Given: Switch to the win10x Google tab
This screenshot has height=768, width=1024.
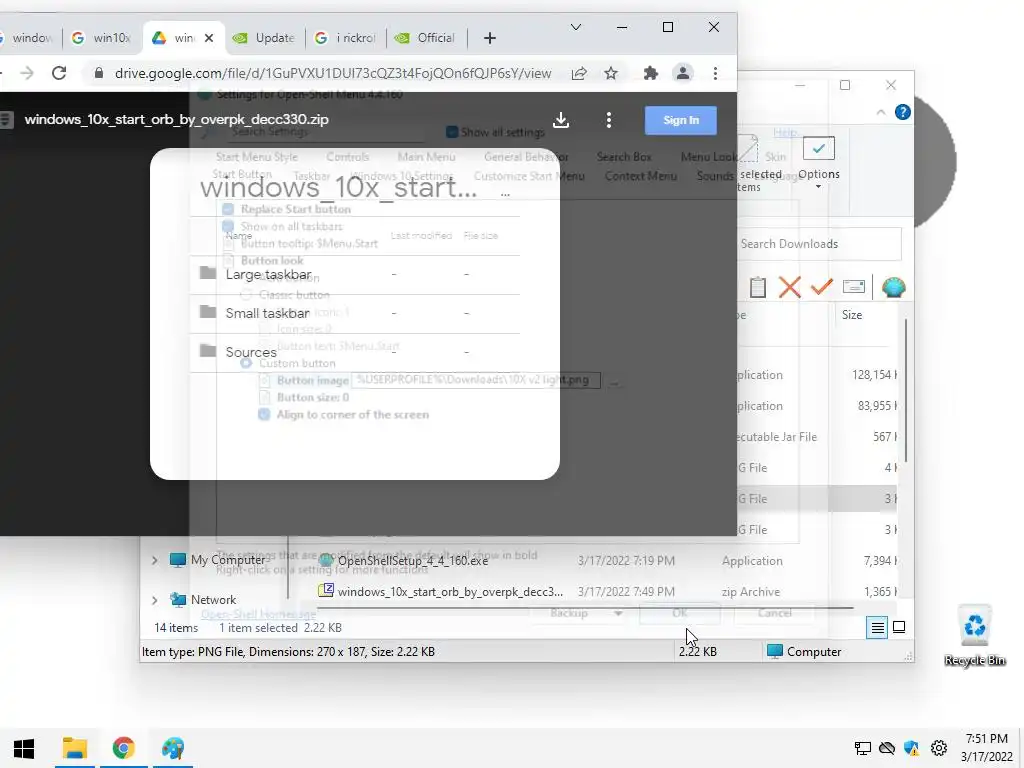Looking at the screenshot, I should [x=101, y=38].
